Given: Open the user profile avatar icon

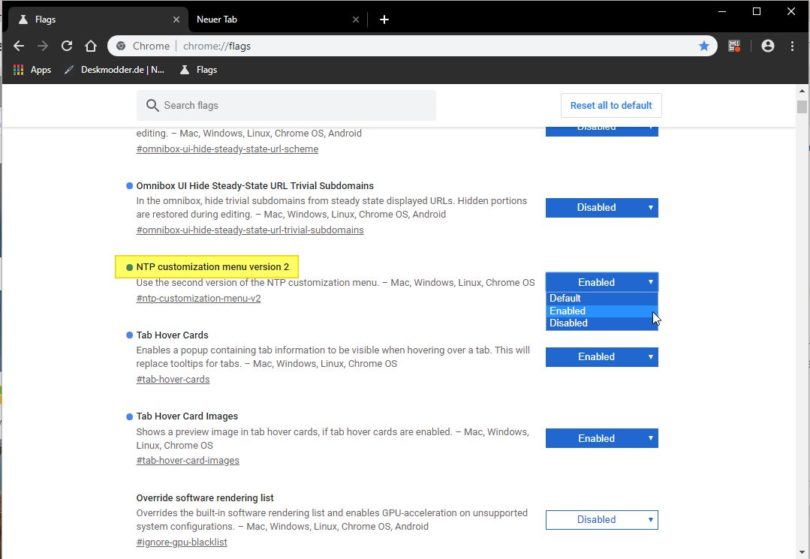Looking at the screenshot, I should tap(767, 46).
